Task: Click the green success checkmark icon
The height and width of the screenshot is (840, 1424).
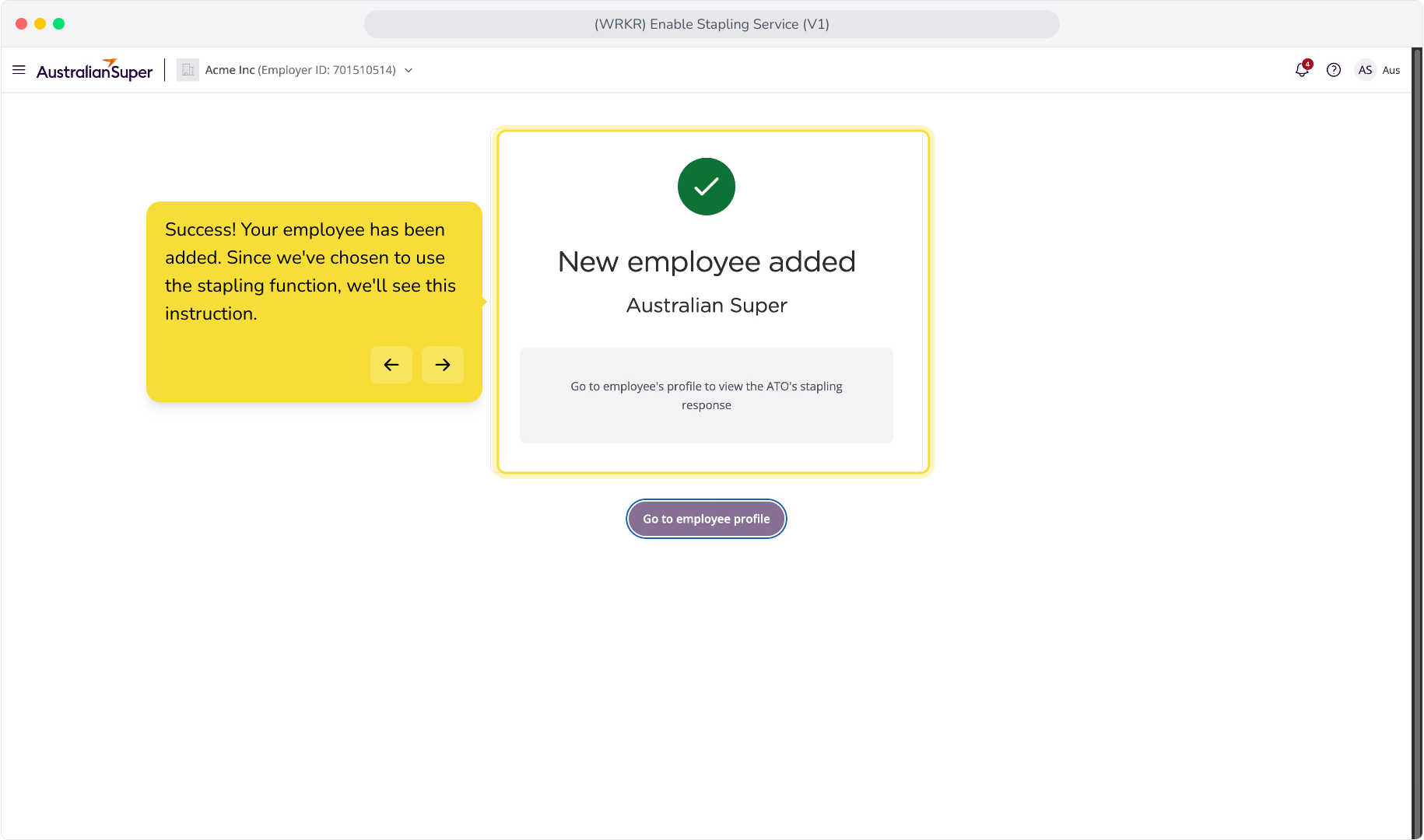Action: coord(707,187)
